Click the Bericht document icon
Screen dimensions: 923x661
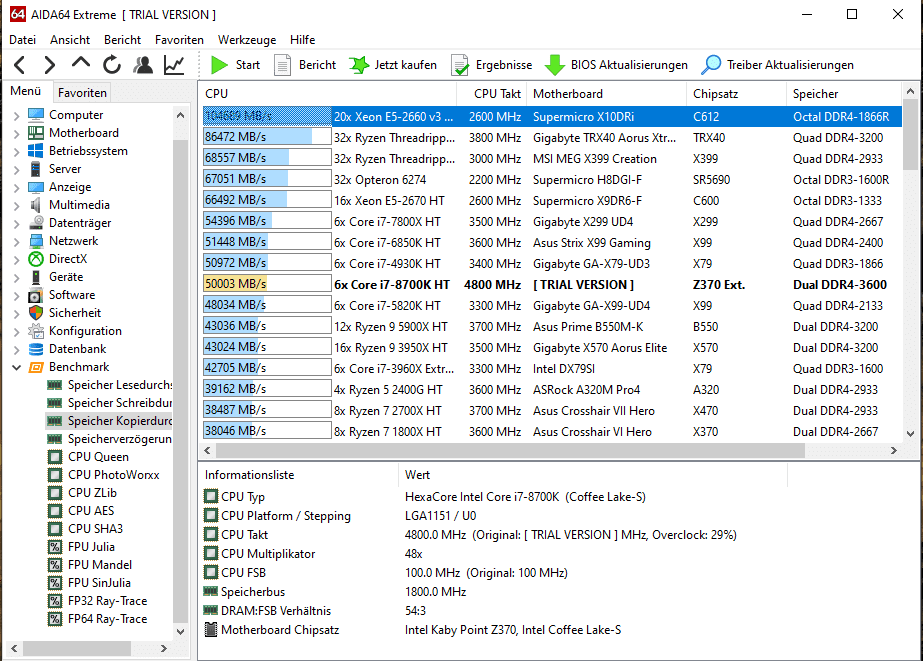(283, 65)
